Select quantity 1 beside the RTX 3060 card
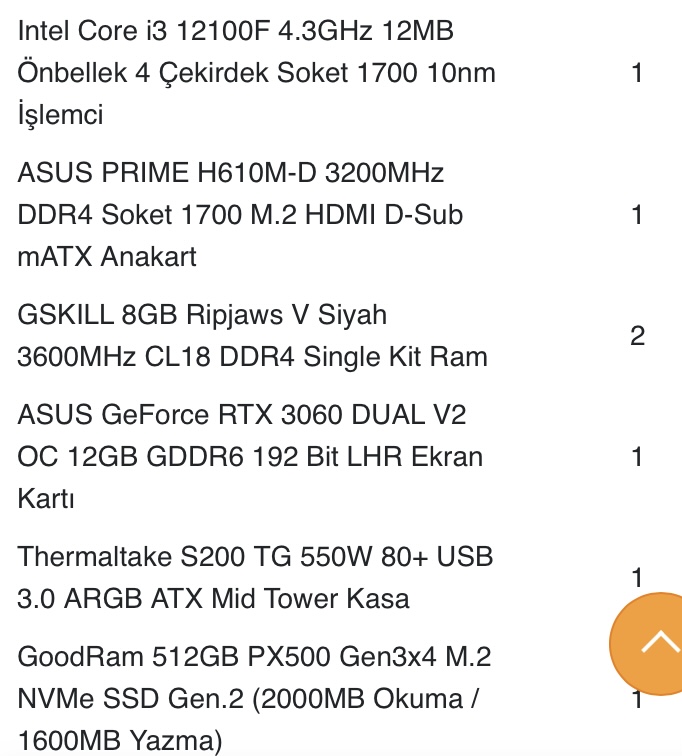Screen dimensions: 682x756 637,457
